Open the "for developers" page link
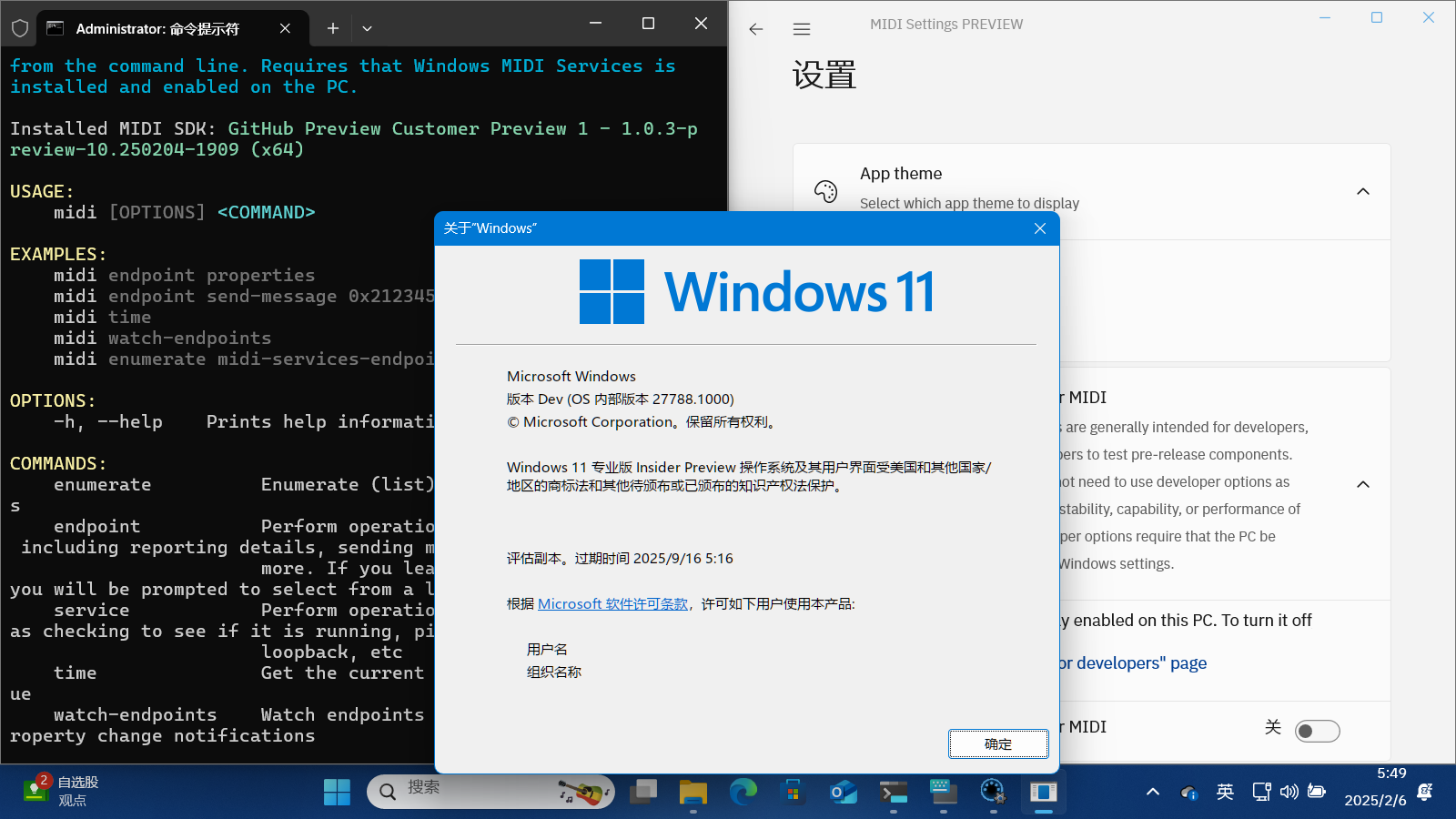This screenshot has width=1456, height=819. tap(1132, 662)
